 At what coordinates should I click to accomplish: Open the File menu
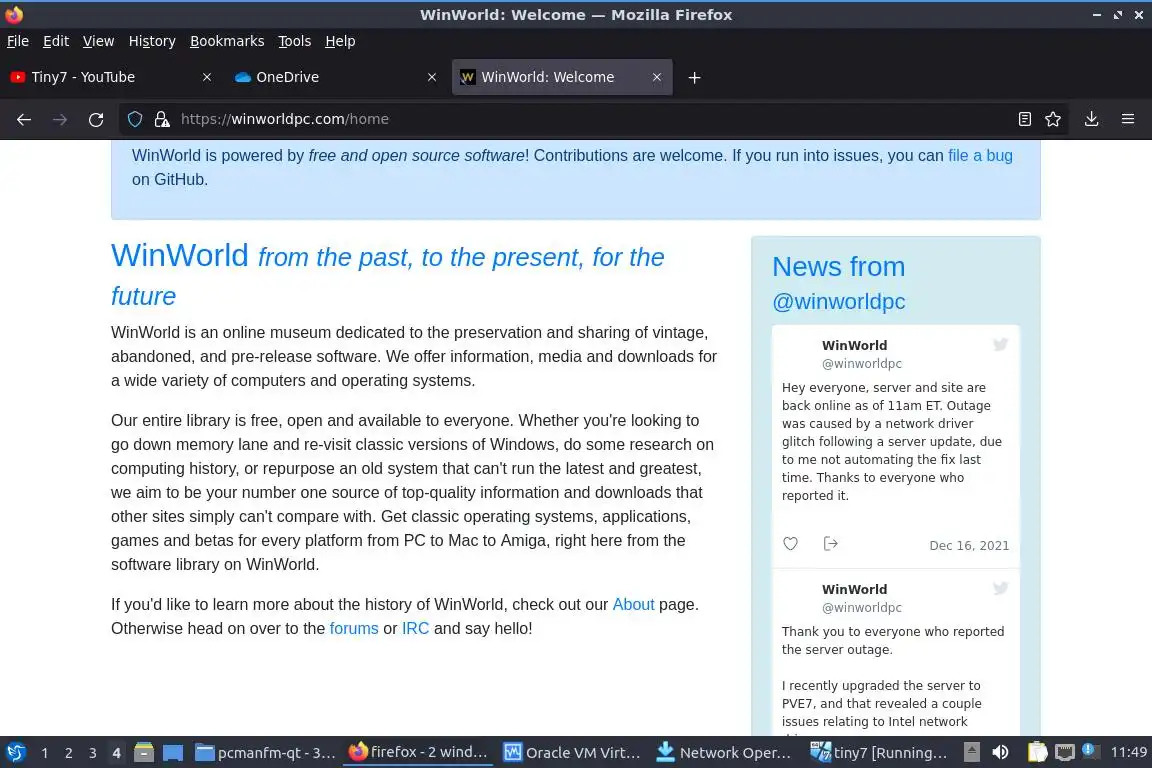[x=18, y=41]
